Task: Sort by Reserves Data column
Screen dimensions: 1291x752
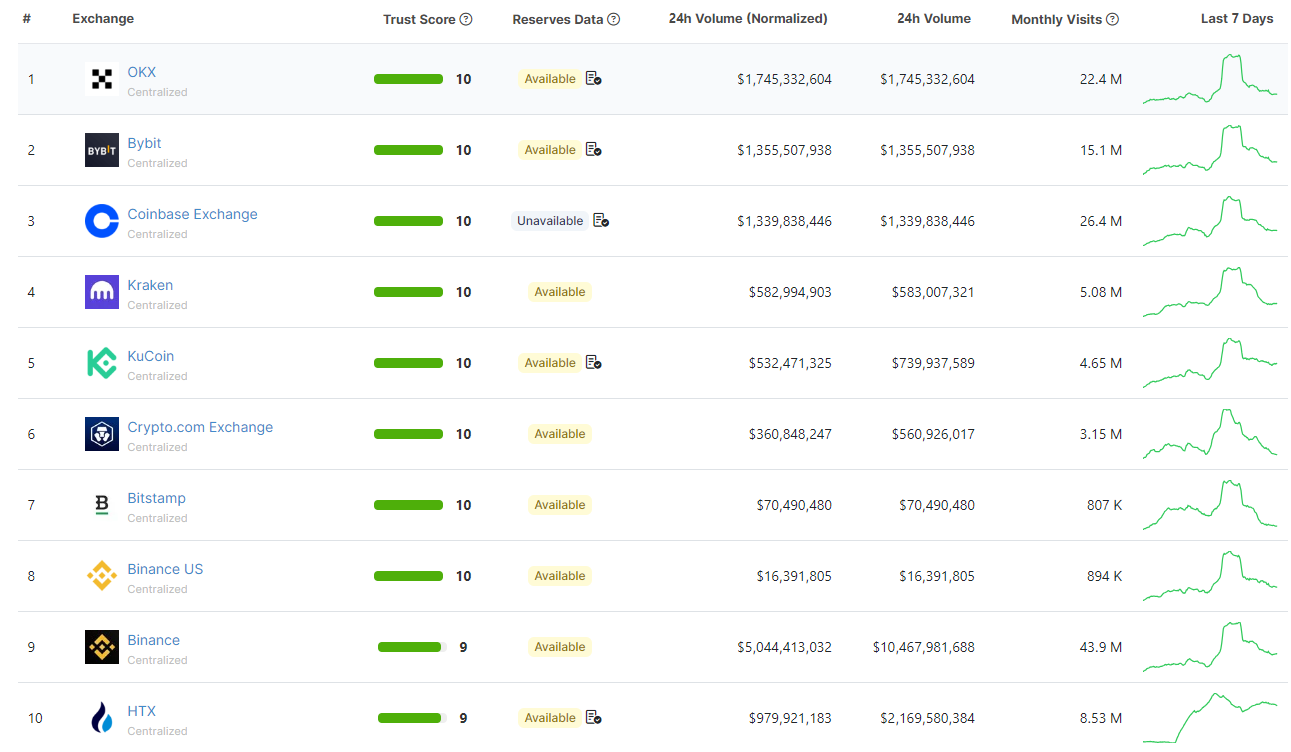Action: pyautogui.click(x=558, y=19)
